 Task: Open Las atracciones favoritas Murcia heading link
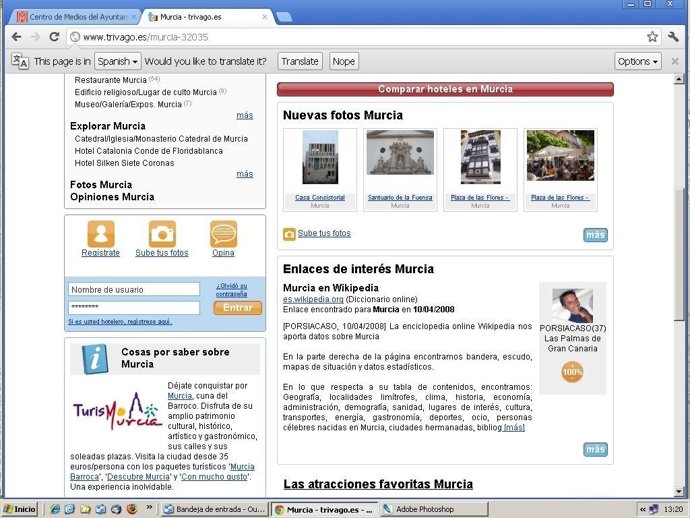point(378,484)
